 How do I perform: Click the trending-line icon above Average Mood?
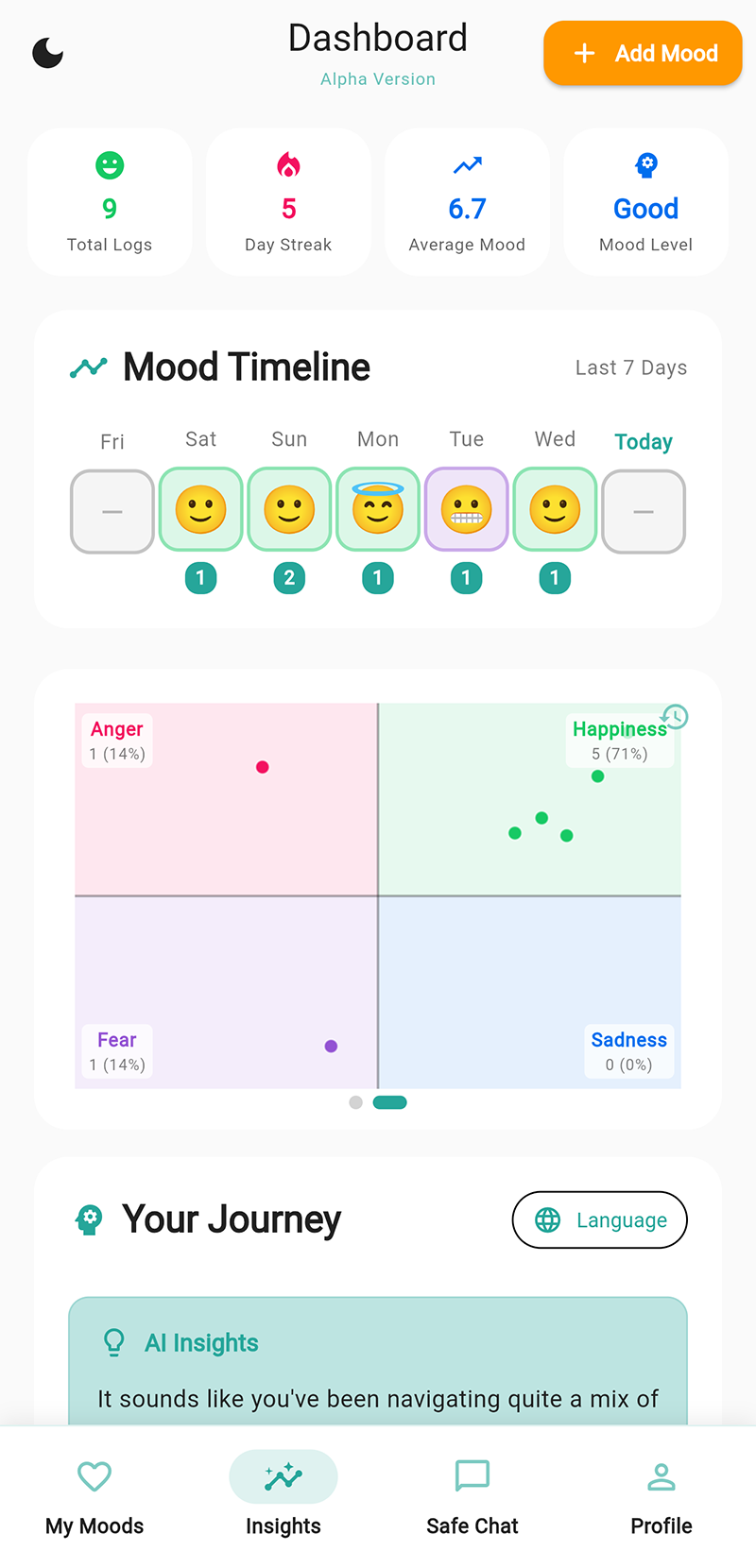tap(467, 164)
